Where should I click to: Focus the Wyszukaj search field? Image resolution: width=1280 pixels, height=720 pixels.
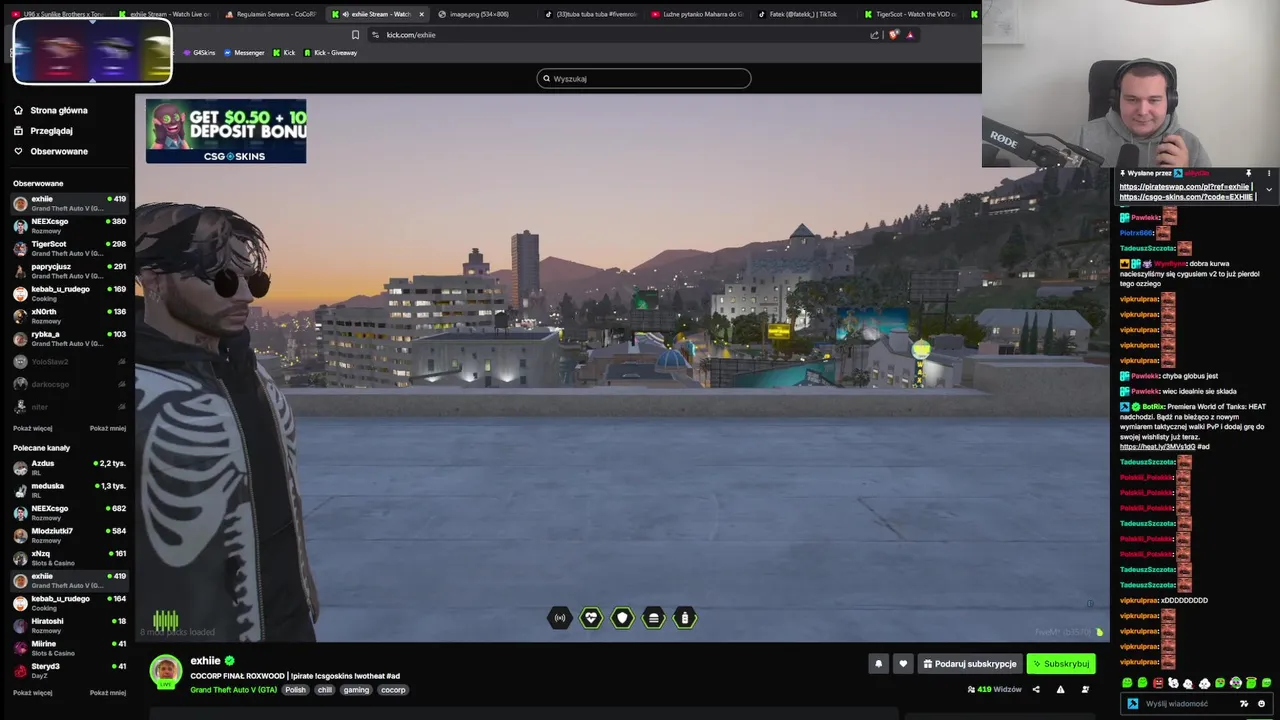click(644, 78)
